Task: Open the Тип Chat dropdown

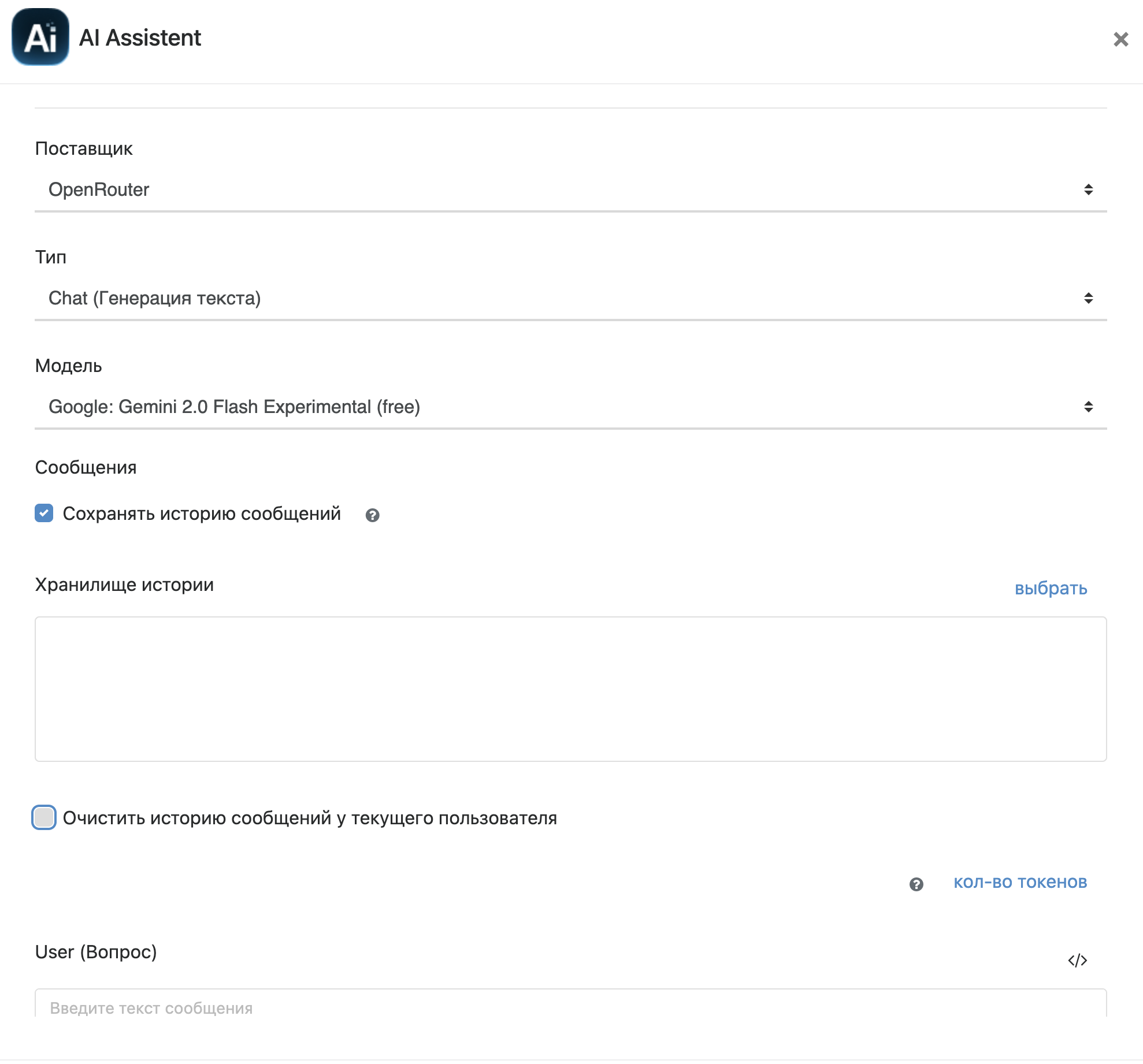Action: pos(555,298)
